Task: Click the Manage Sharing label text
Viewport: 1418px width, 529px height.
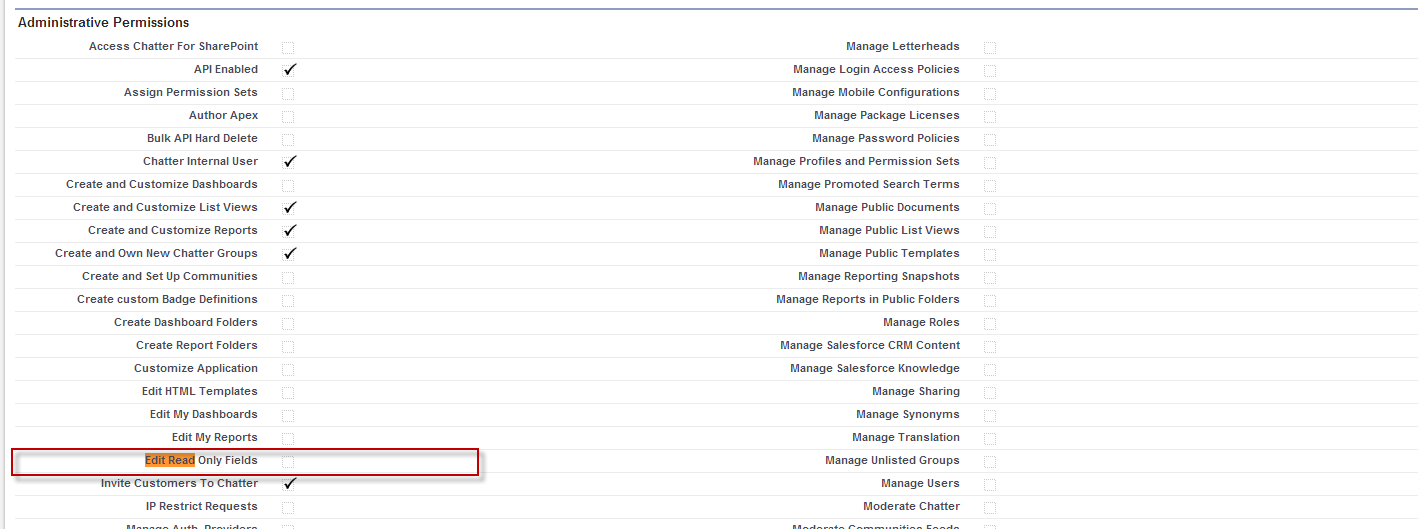Action: coord(916,391)
